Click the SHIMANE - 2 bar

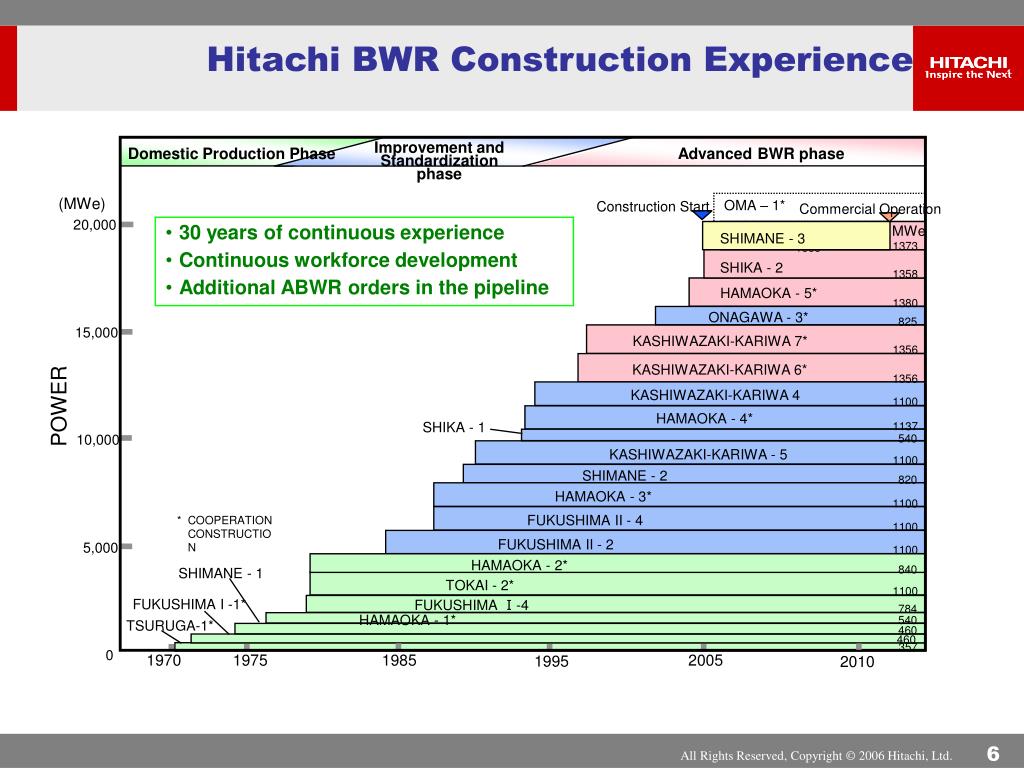coord(694,474)
